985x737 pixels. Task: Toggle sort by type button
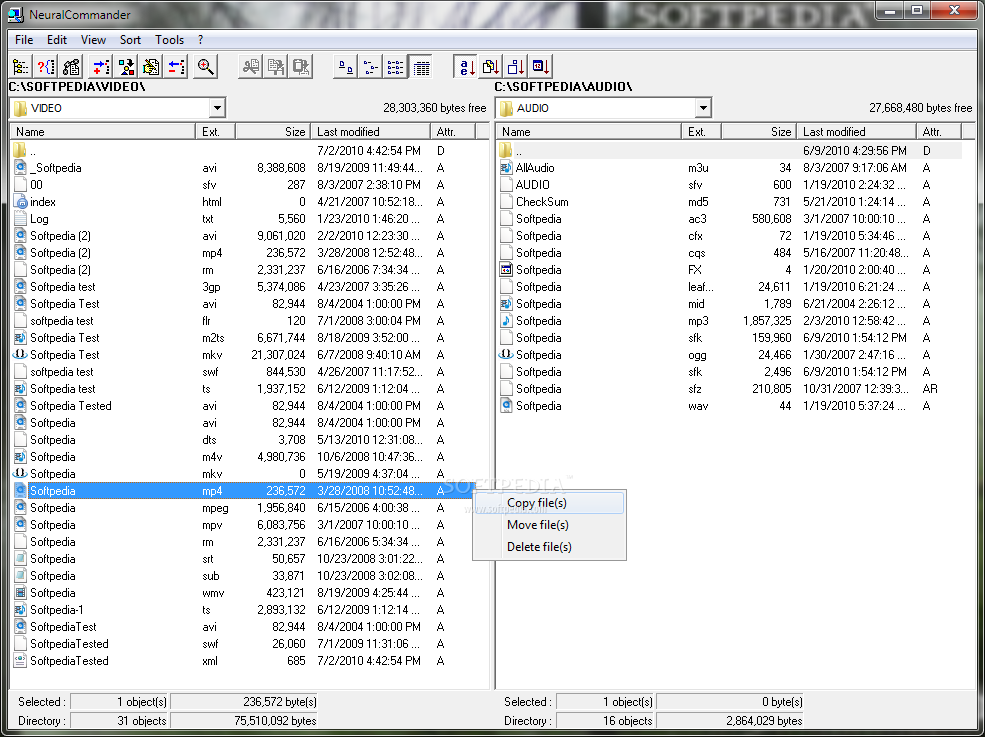click(x=491, y=66)
